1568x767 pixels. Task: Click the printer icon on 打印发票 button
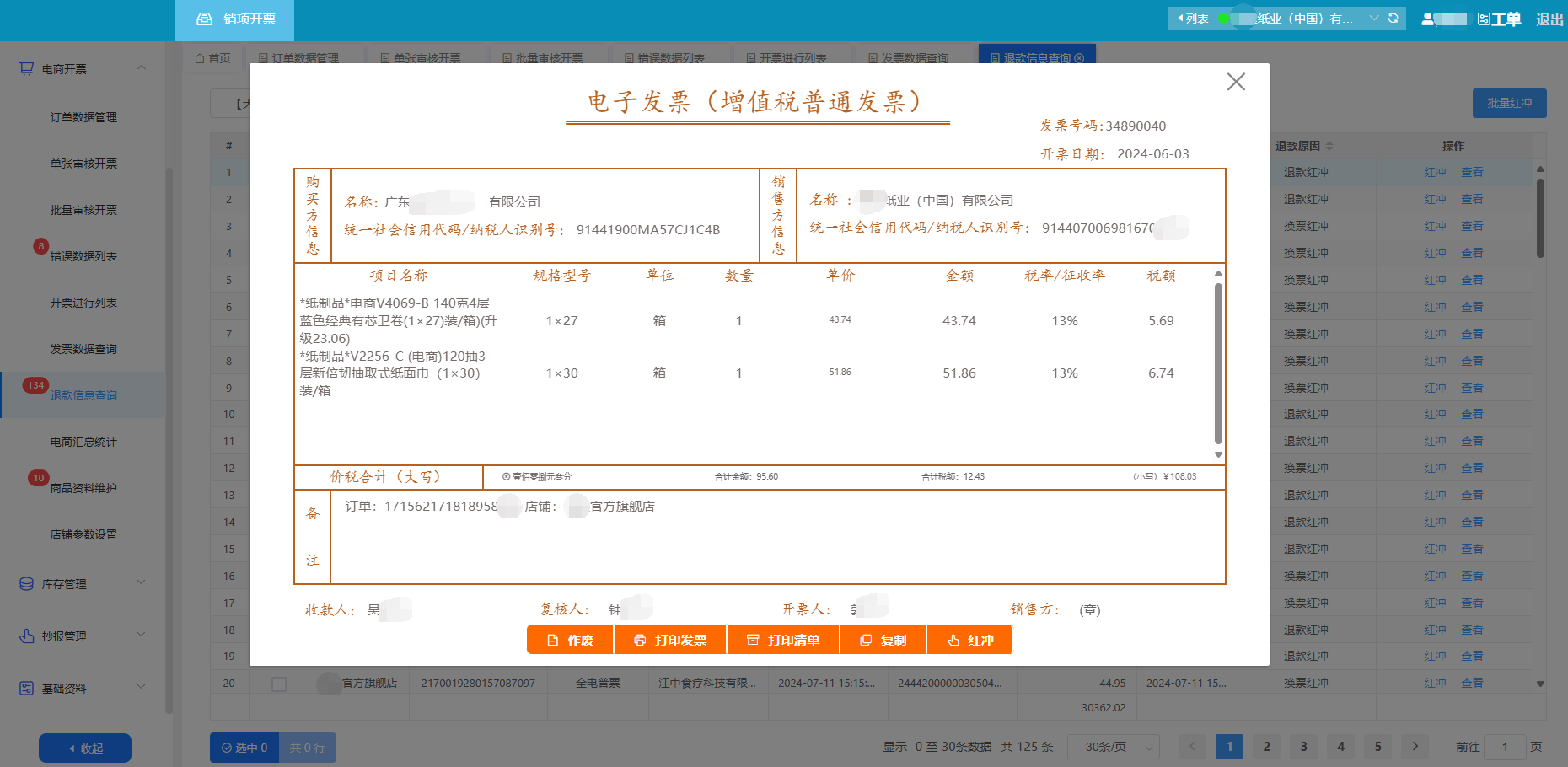(640, 641)
